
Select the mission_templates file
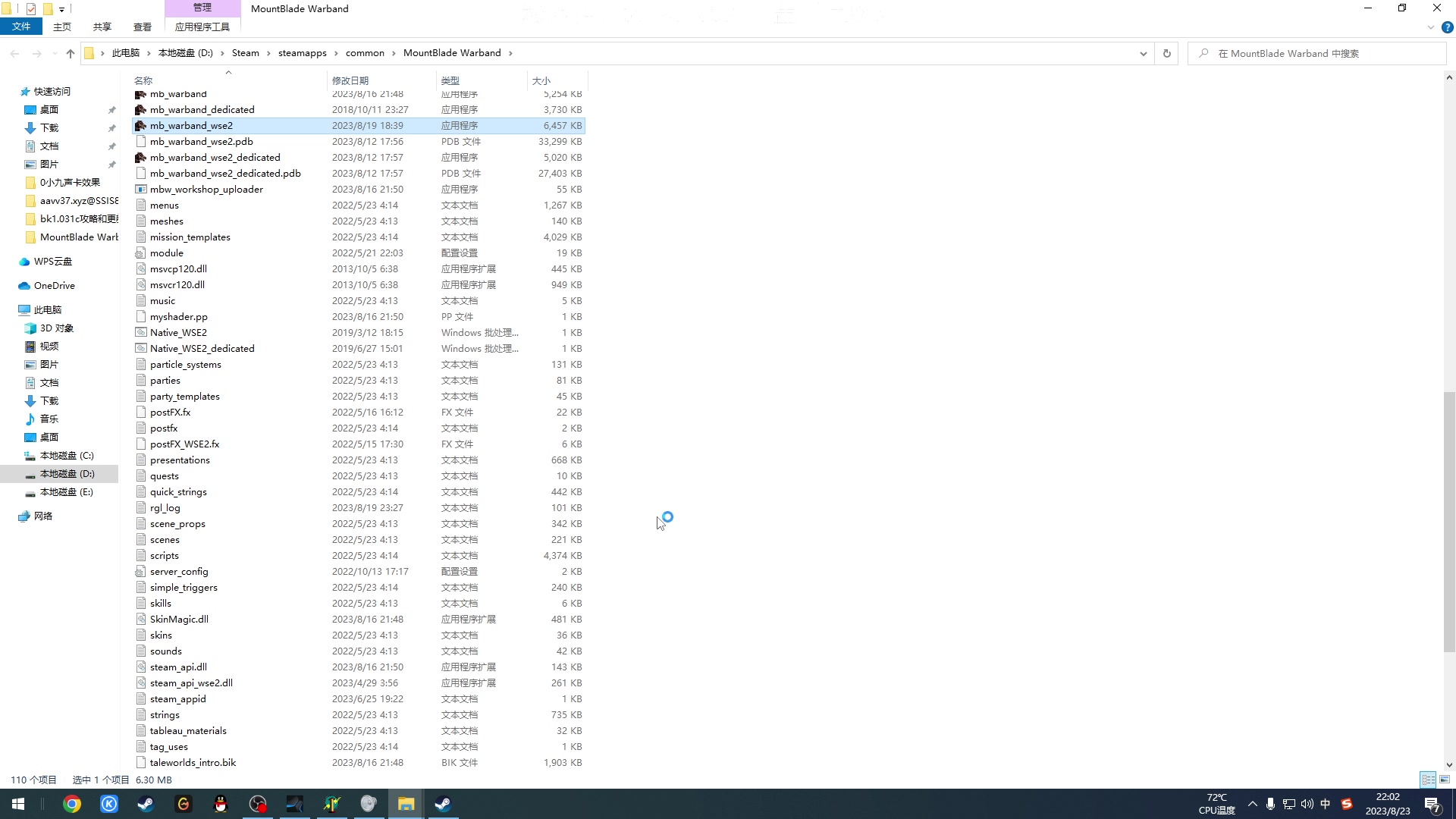click(x=190, y=237)
